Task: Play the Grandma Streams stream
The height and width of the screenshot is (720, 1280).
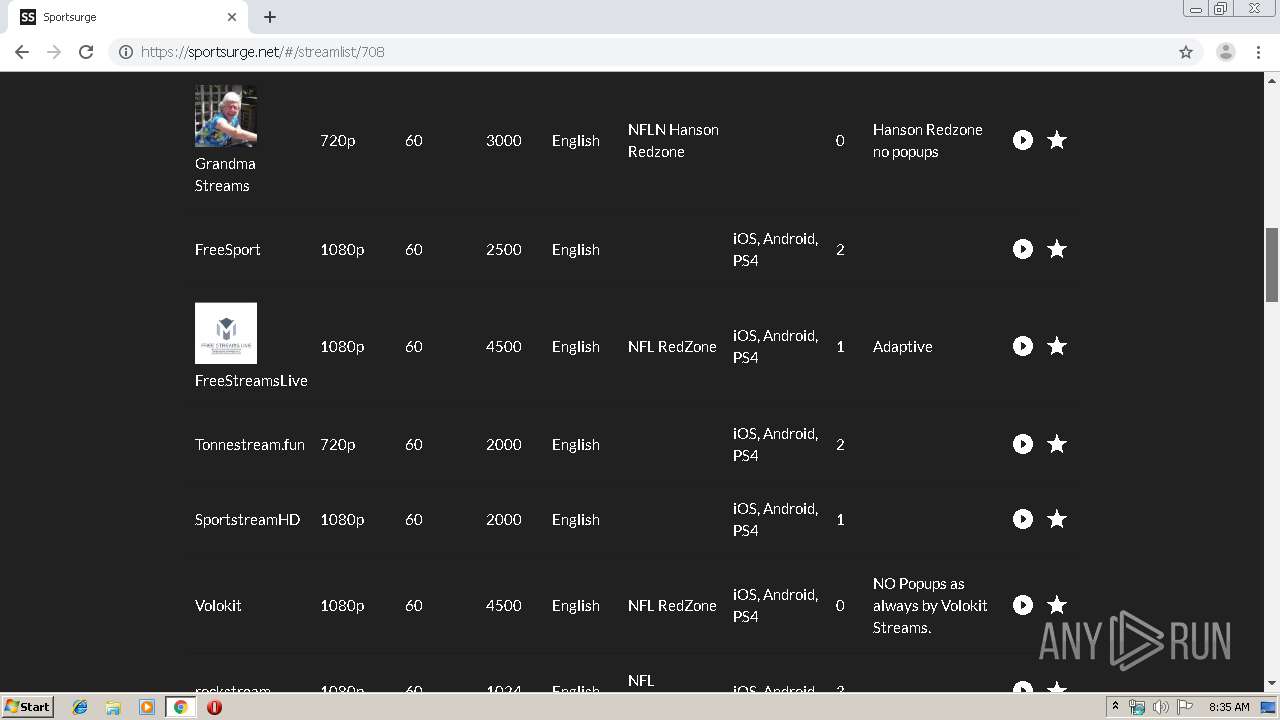Action: pos(1022,140)
